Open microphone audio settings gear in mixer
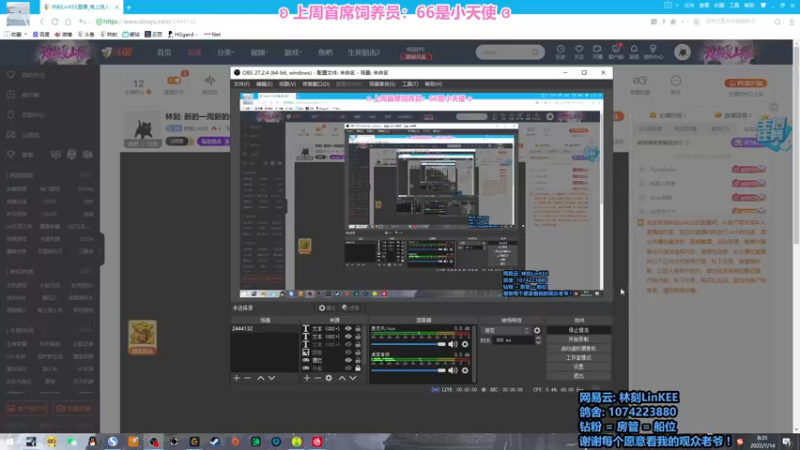Image resolution: width=800 pixels, height=450 pixels. click(x=465, y=344)
